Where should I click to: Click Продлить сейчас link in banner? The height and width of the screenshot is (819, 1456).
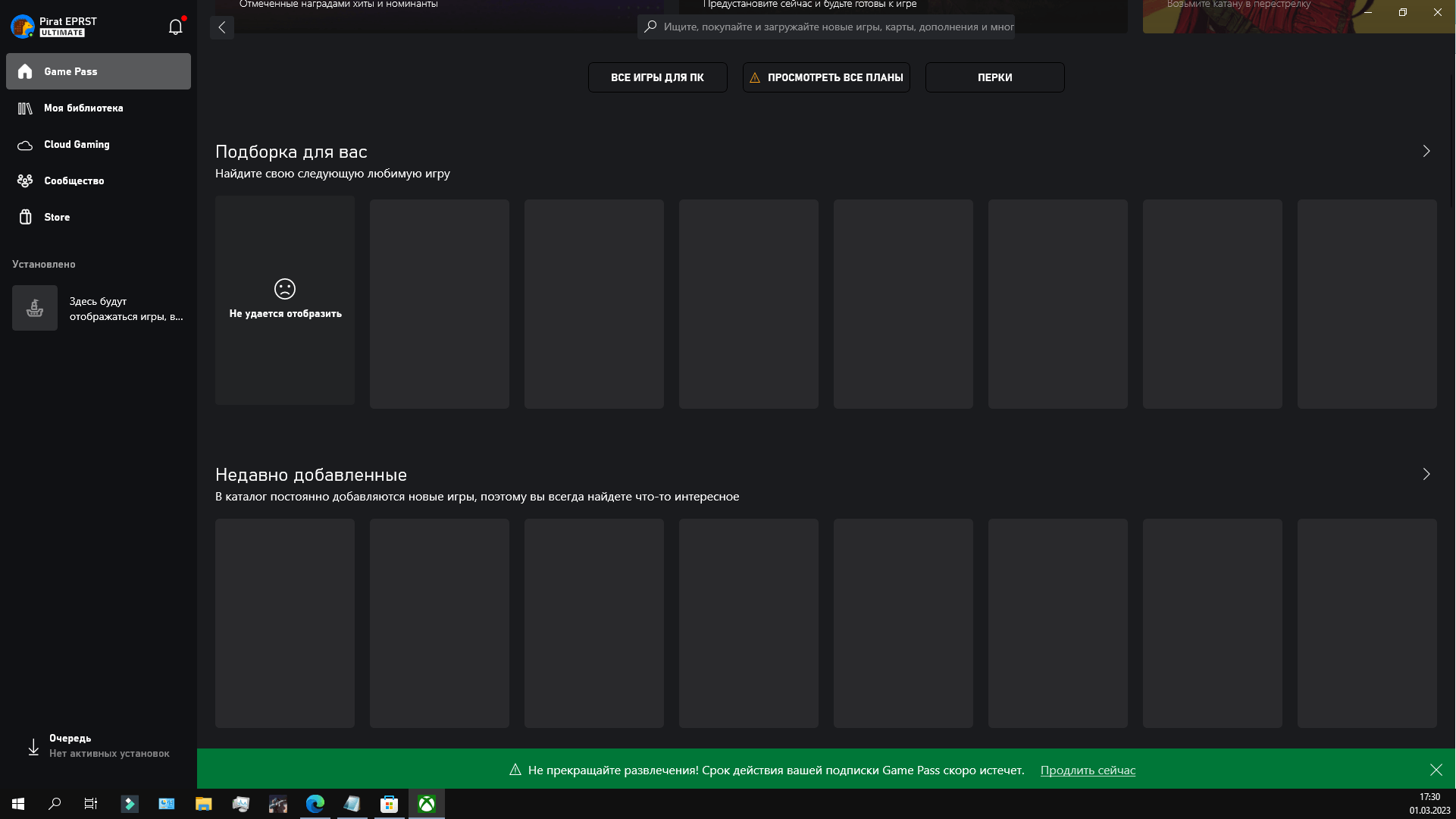(1088, 770)
